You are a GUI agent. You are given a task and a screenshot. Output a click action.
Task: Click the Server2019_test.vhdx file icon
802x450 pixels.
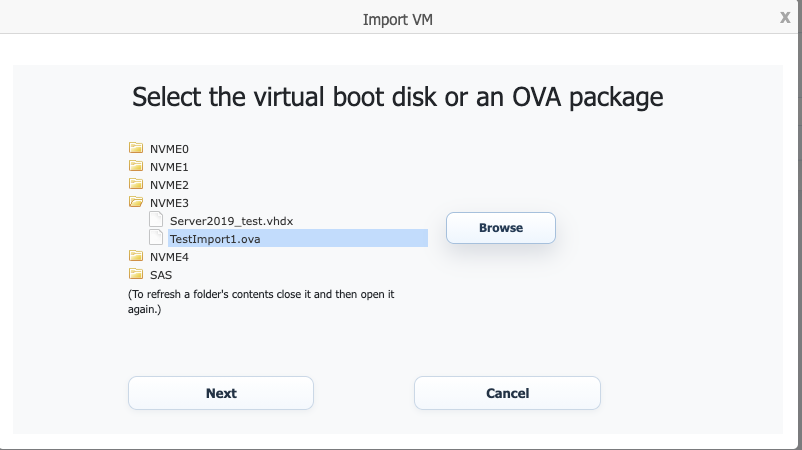[156, 220]
